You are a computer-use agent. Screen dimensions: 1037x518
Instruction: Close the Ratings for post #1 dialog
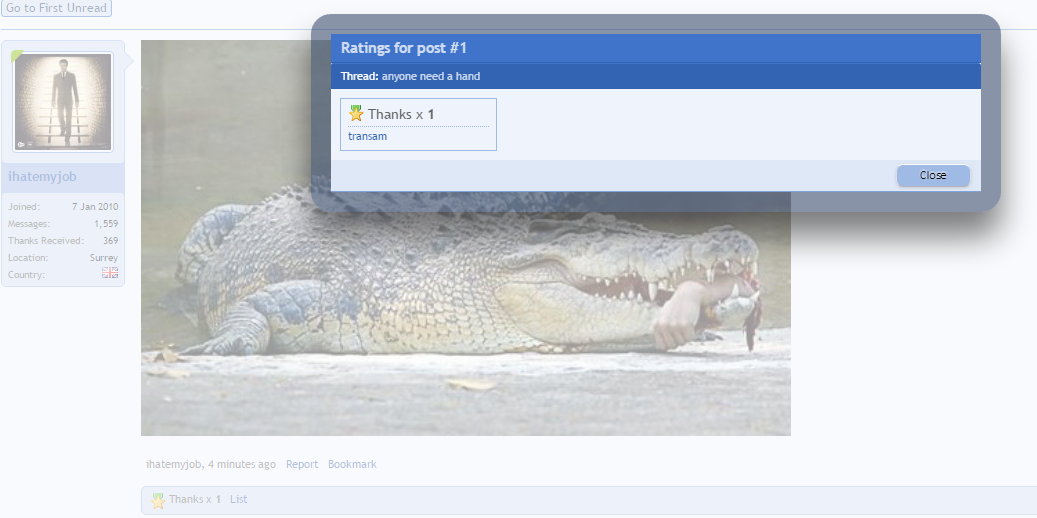pyautogui.click(x=932, y=175)
